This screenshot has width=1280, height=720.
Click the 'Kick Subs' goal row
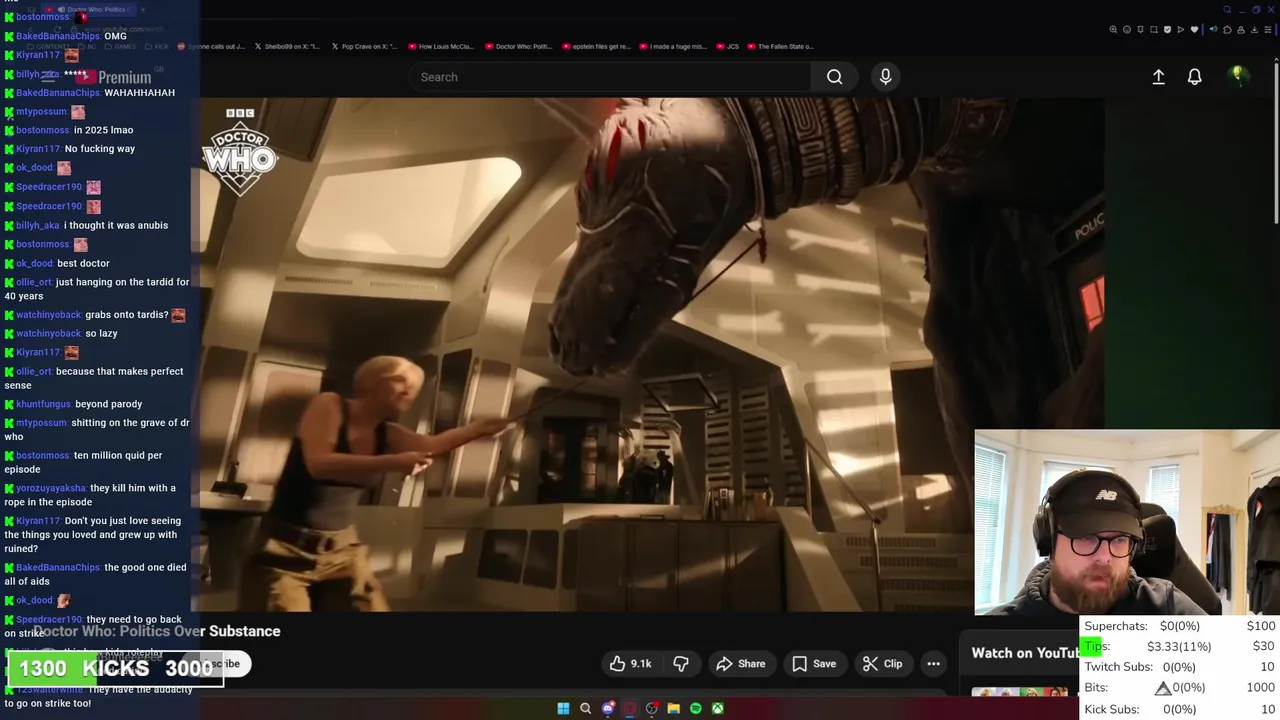coord(1179,709)
